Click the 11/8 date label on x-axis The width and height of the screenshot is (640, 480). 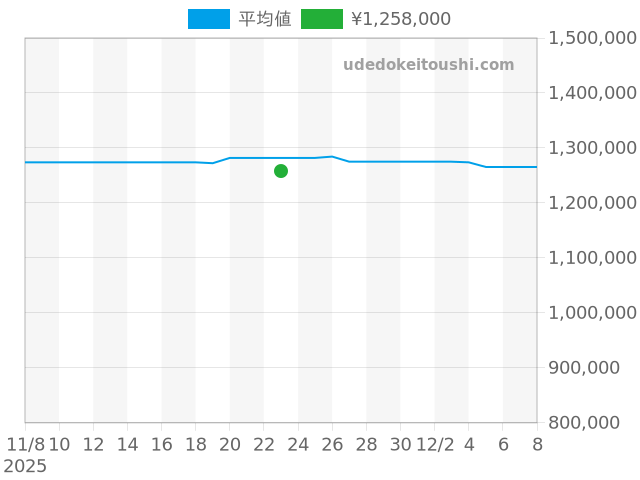point(26,445)
